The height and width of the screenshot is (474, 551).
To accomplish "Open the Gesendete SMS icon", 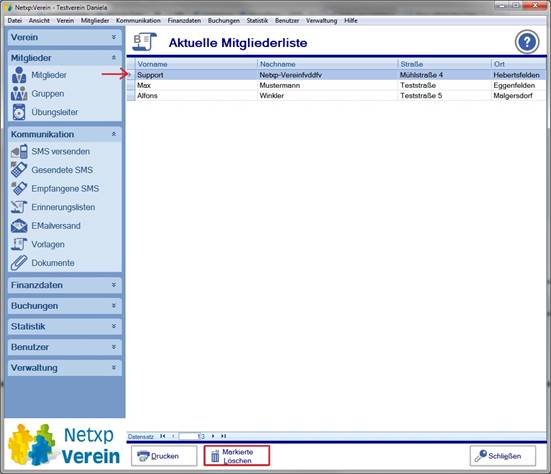I will click(x=19, y=170).
